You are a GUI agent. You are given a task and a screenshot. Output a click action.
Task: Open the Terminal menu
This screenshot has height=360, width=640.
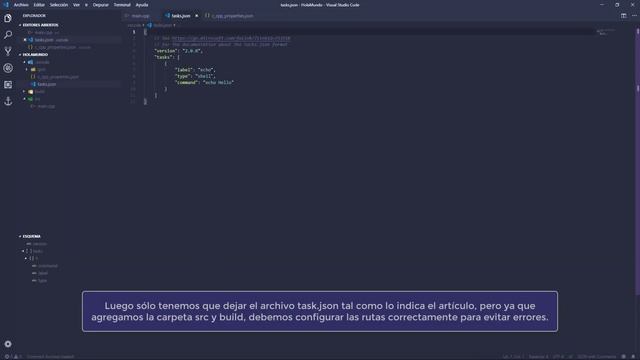(x=122, y=5)
